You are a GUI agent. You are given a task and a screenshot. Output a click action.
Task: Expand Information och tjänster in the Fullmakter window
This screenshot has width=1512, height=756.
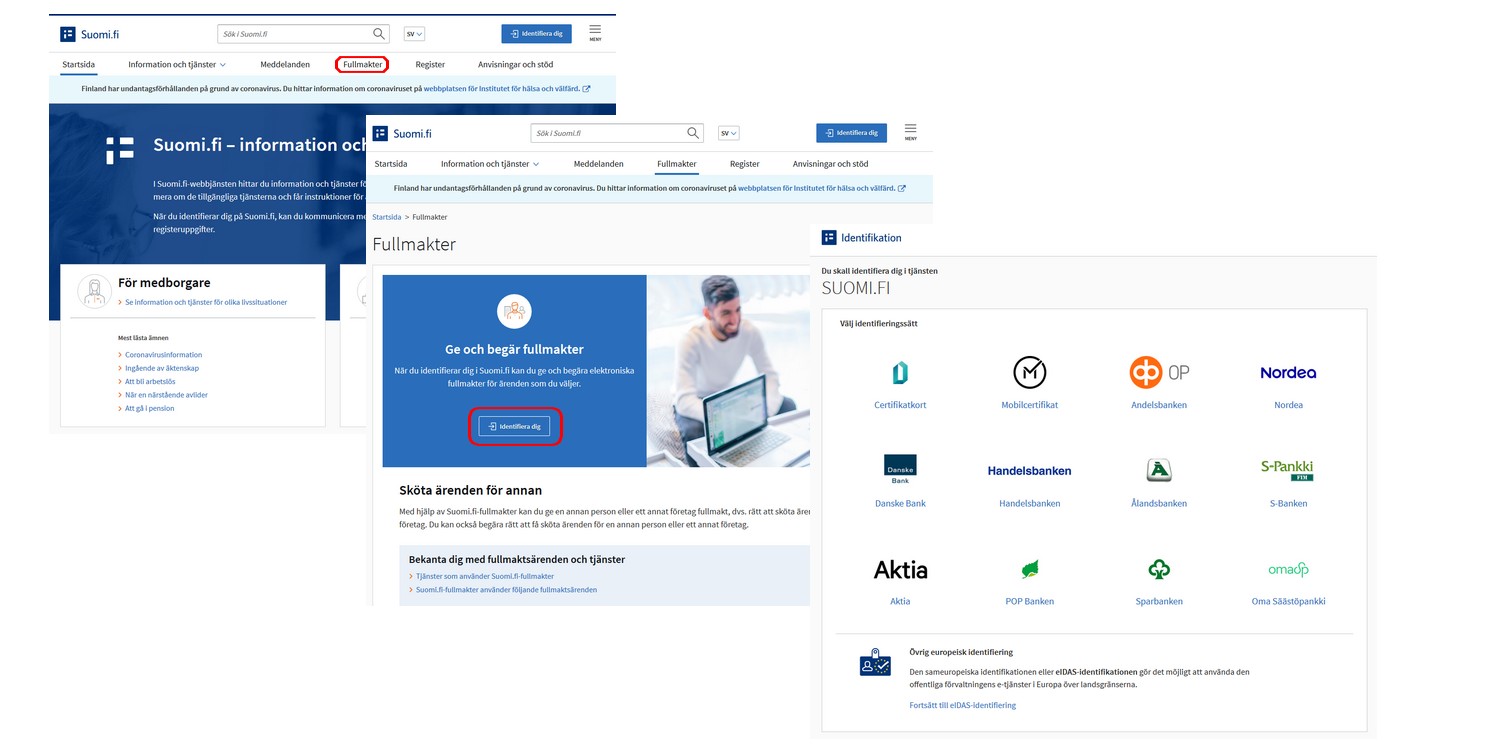[490, 164]
